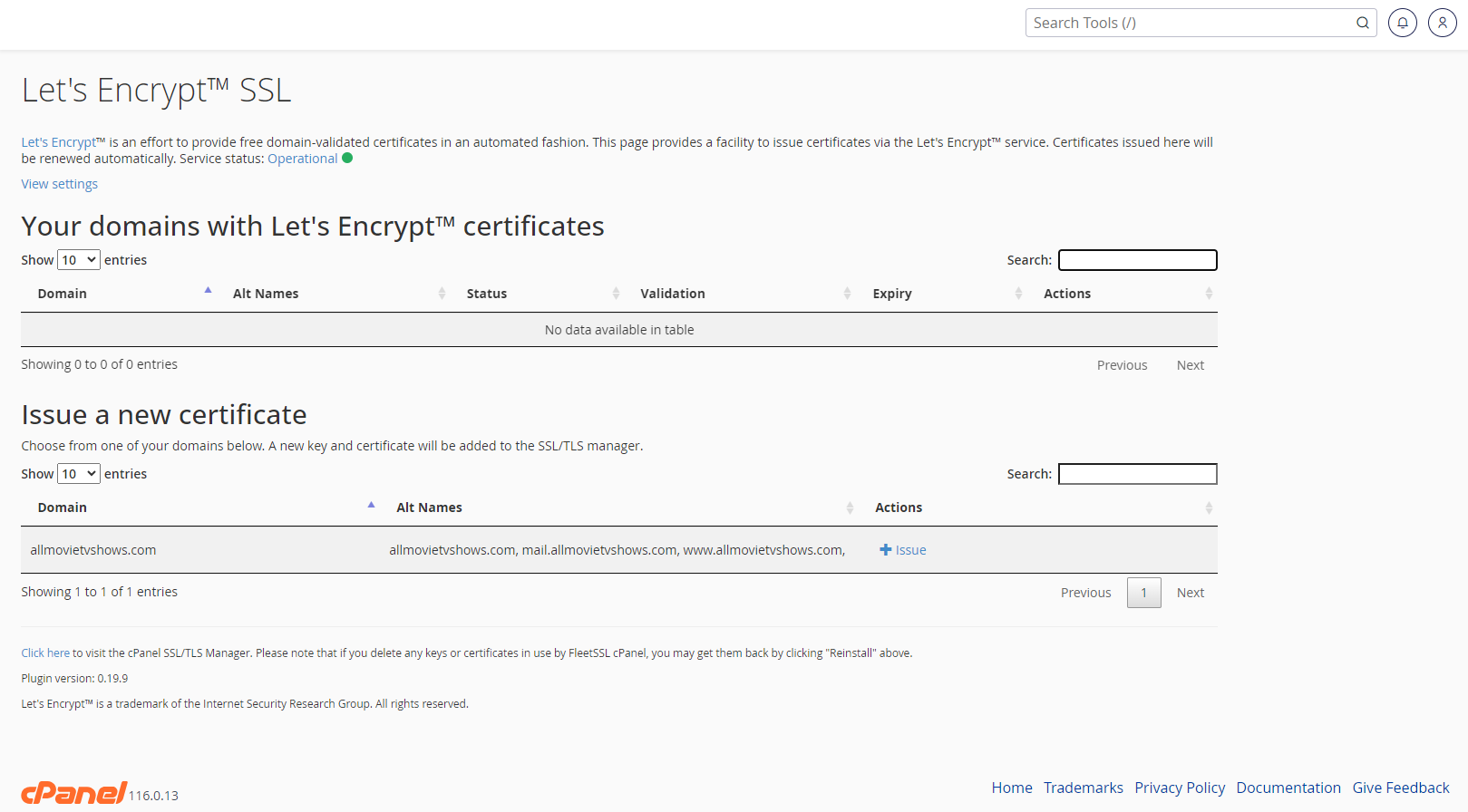Screen dimensions: 1468x812
Task: Follow Click here link to SSL/TLS Manager
Action: point(45,652)
